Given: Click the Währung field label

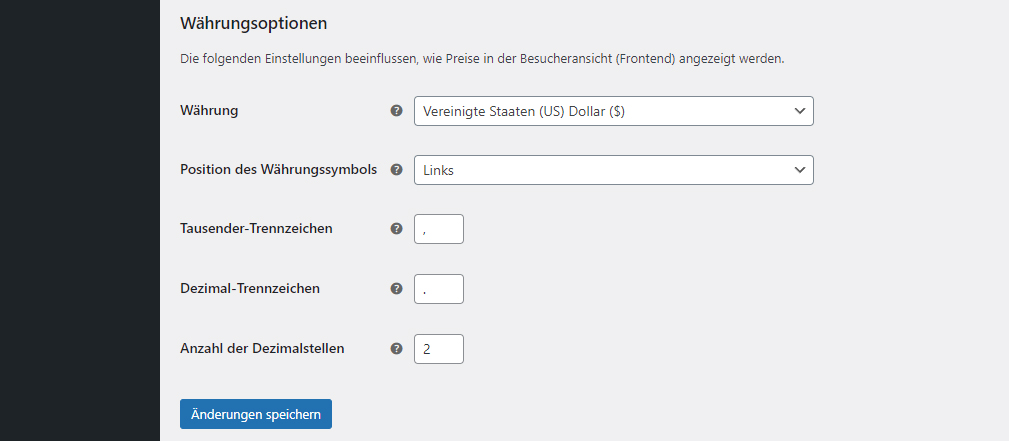Looking at the screenshot, I should 209,110.
